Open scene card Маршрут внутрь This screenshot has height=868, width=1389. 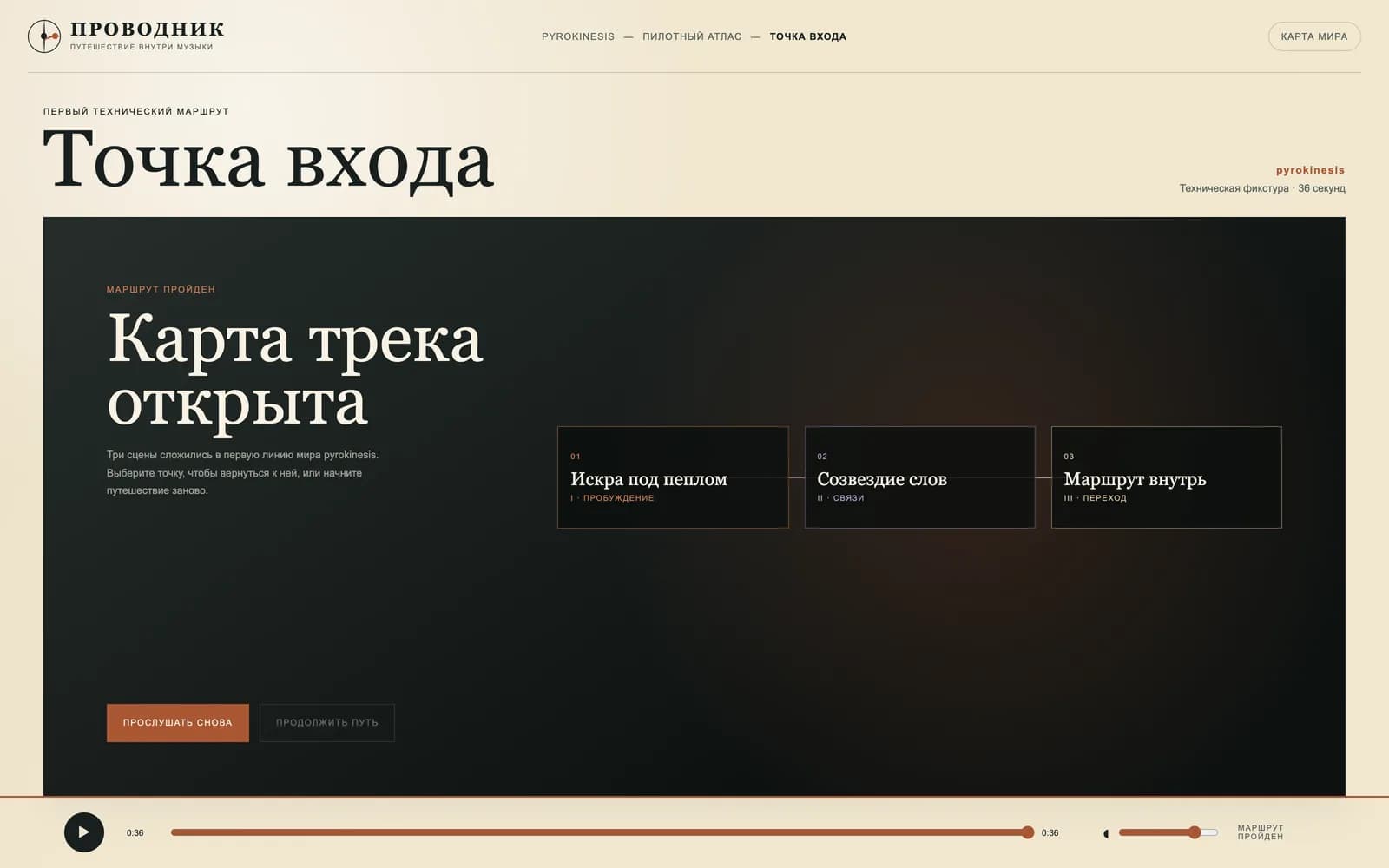tap(1167, 477)
